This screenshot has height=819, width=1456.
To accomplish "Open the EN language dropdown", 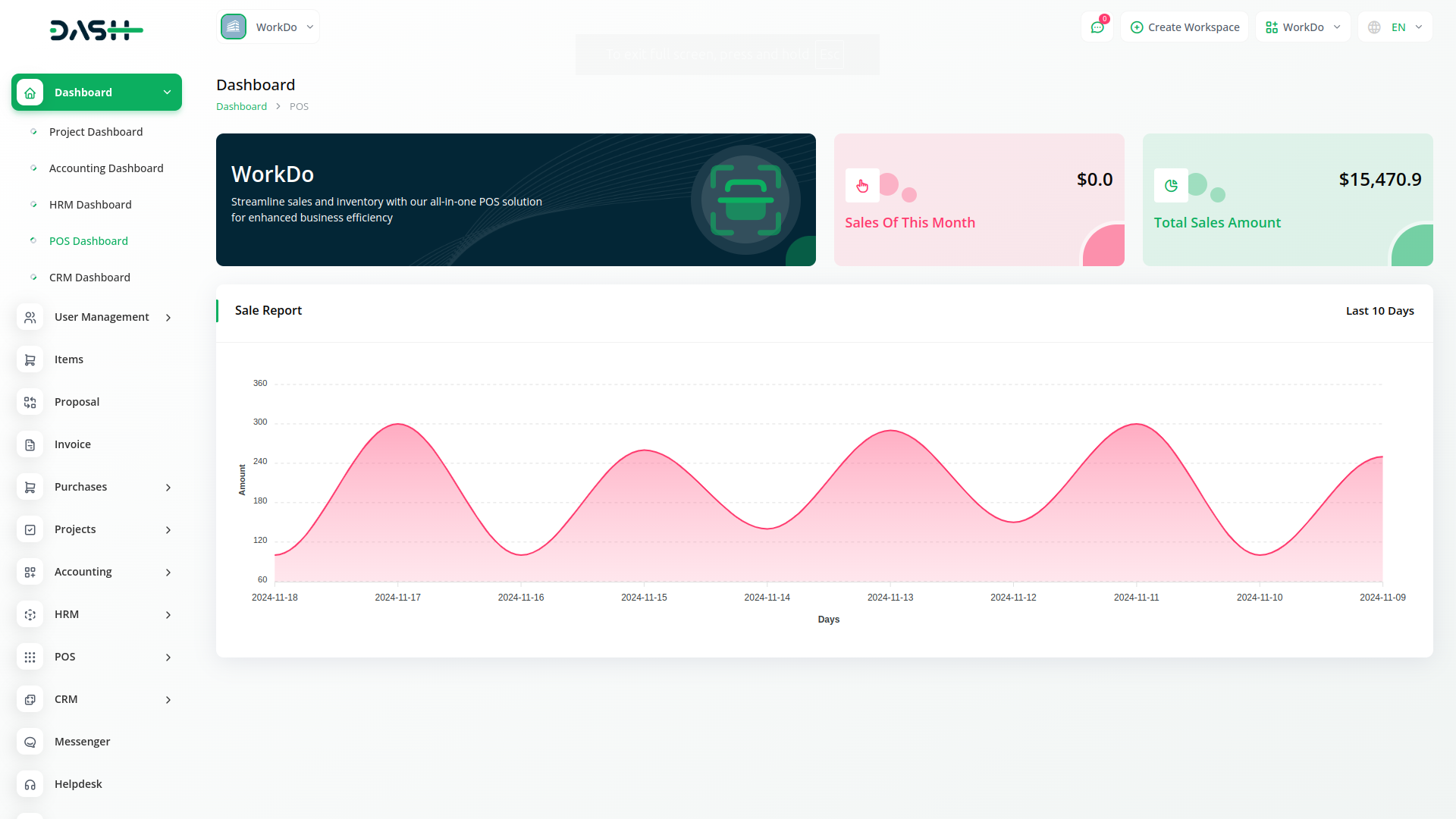I will tap(1395, 27).
